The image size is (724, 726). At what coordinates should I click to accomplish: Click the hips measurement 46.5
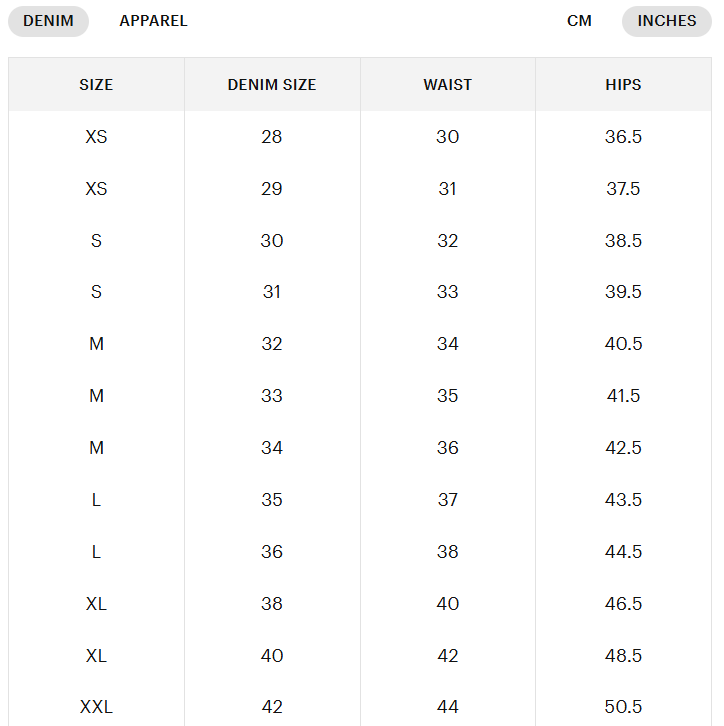[x=623, y=604]
